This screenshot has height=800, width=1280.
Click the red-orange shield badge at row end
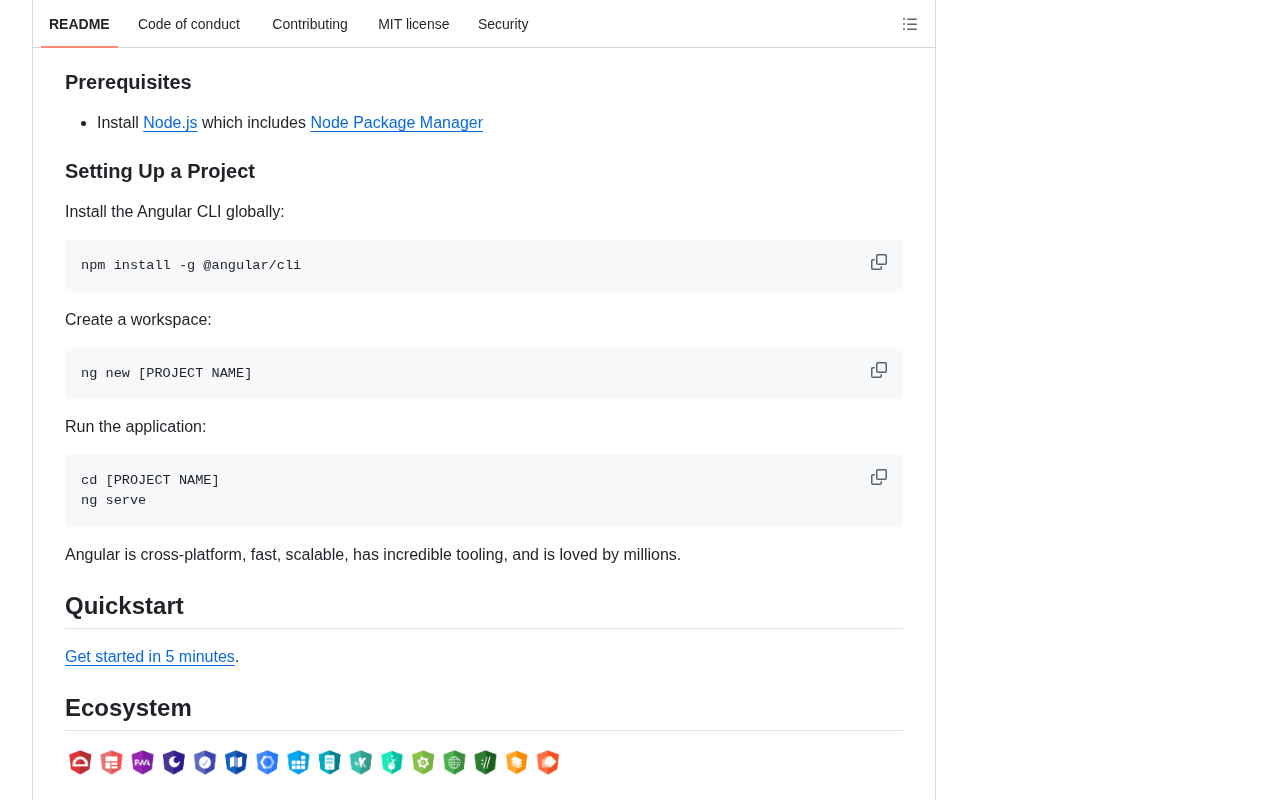tap(547, 762)
